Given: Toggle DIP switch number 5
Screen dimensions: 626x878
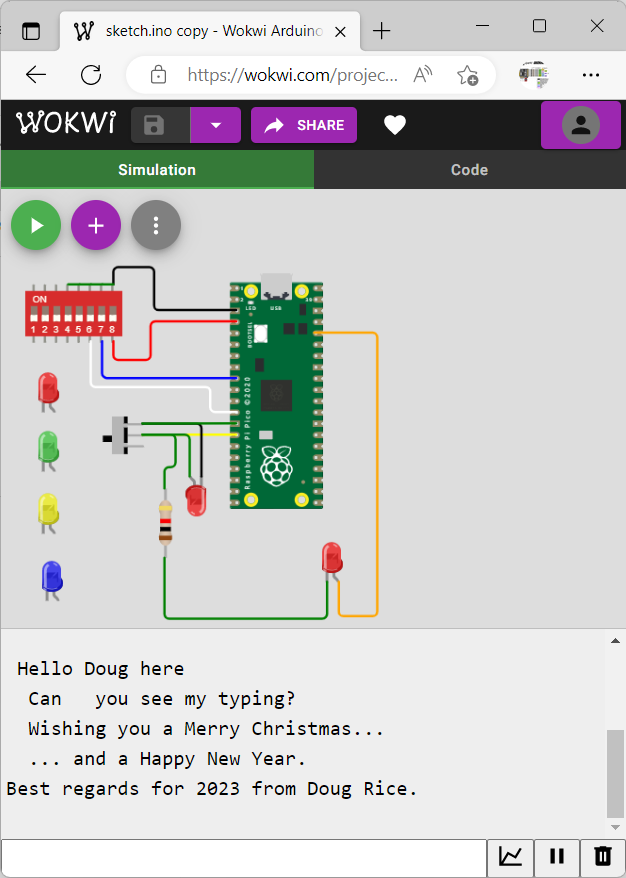Looking at the screenshot, I should 78,314.
